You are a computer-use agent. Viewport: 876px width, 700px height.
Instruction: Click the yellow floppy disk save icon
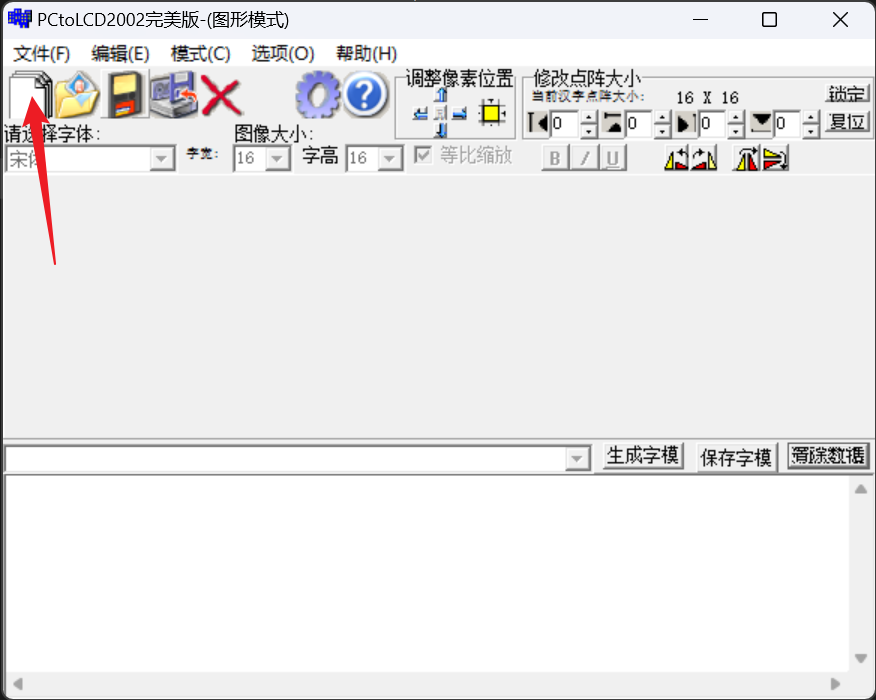(x=125, y=95)
